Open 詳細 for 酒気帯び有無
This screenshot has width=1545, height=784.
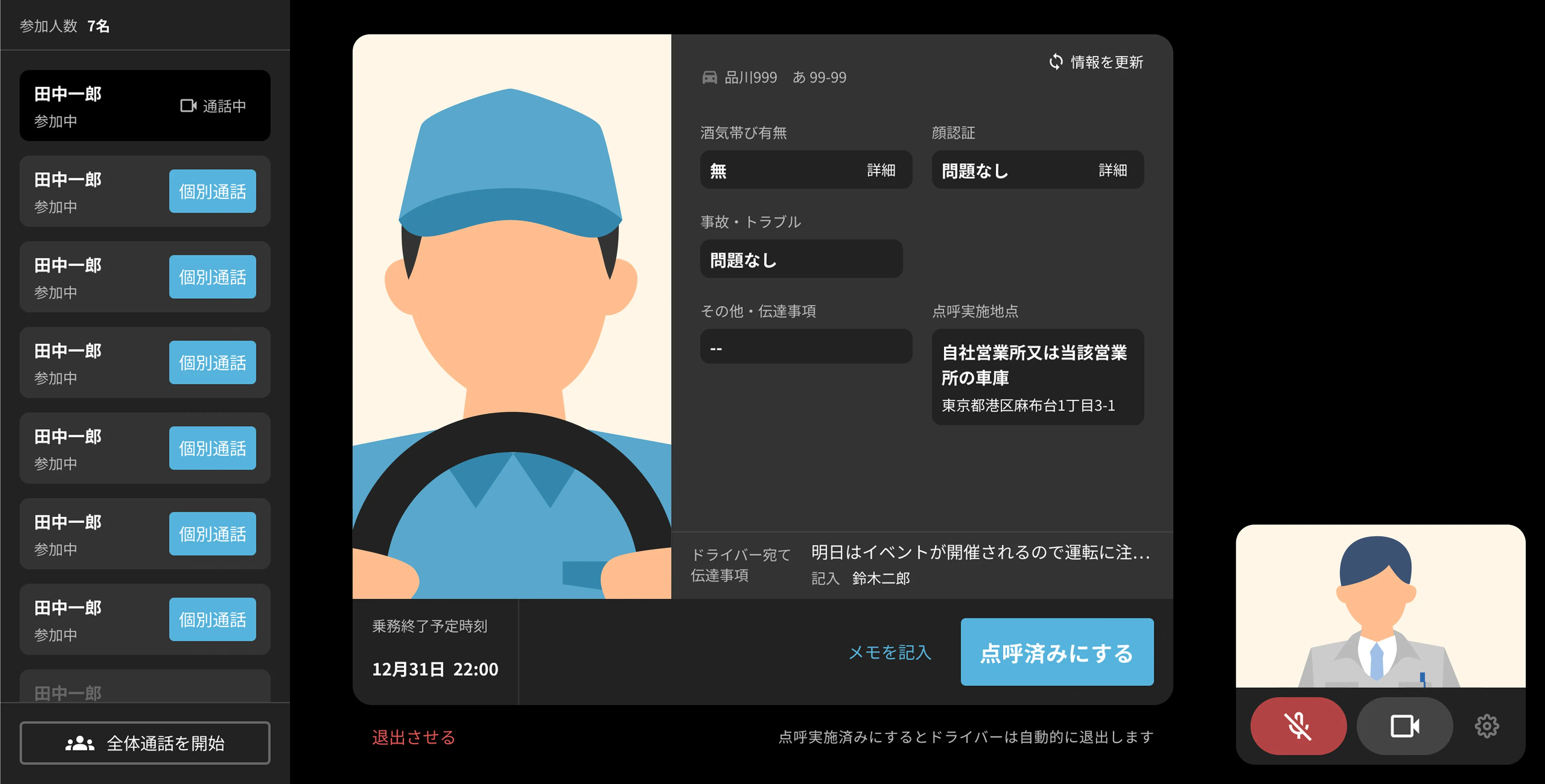pos(880,170)
